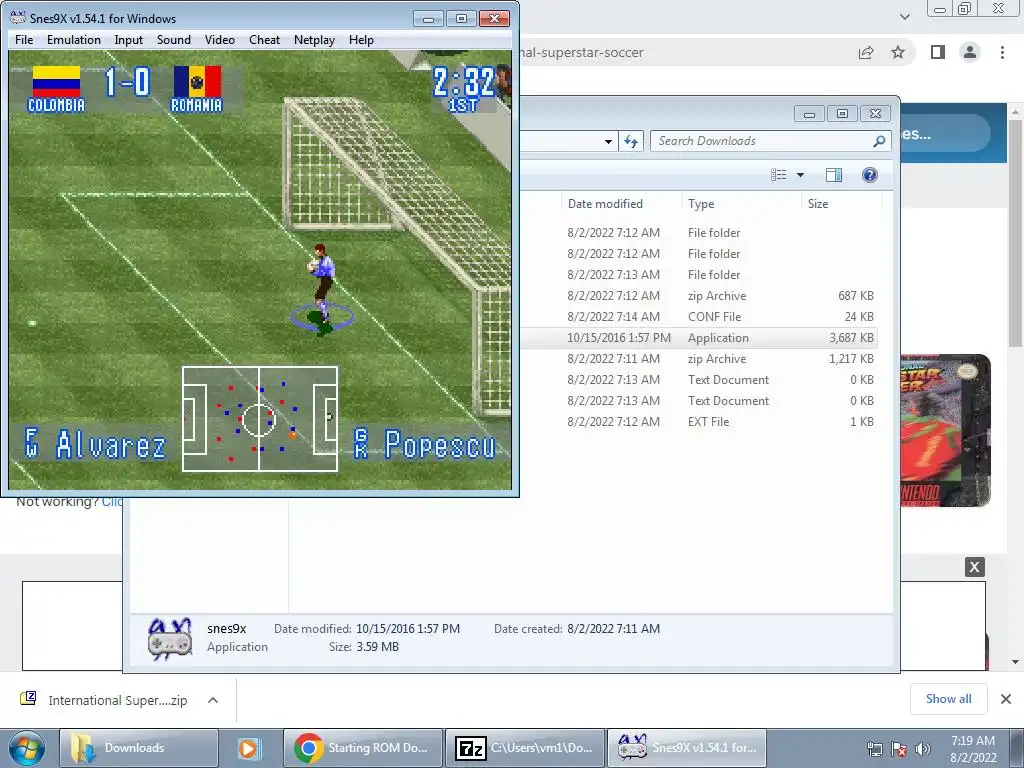This screenshot has height=768, width=1024.
Task: Open Windows Media Player taskbar icon
Action: (x=249, y=748)
